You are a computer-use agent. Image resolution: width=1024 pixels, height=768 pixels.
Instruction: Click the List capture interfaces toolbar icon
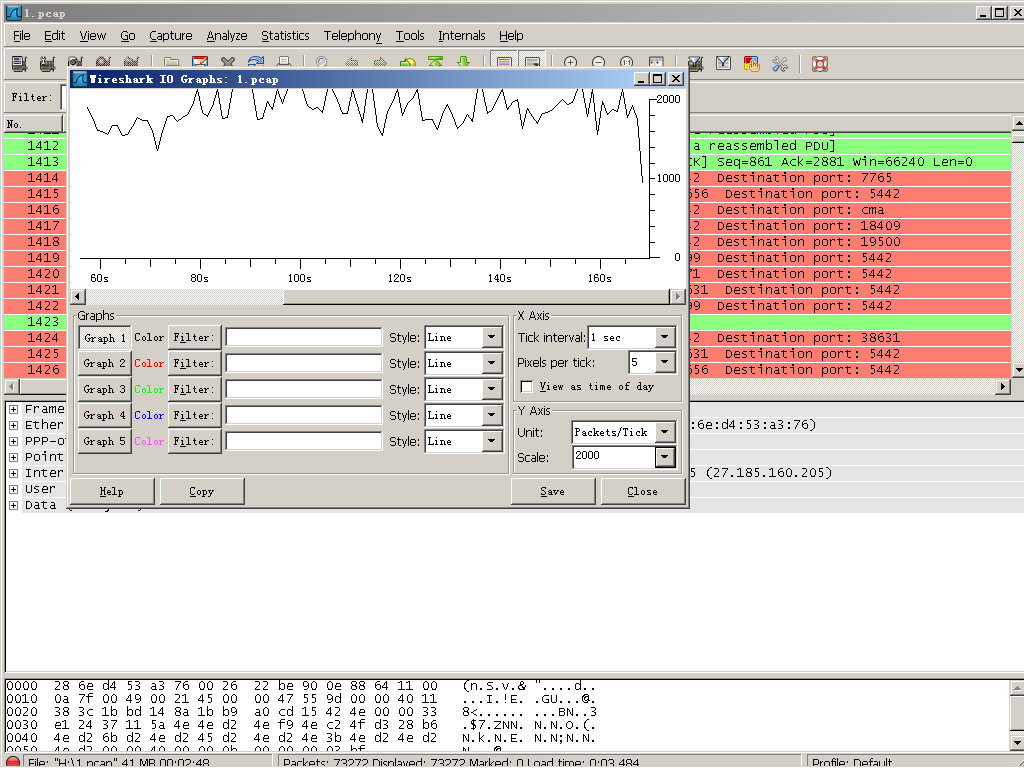[20, 63]
